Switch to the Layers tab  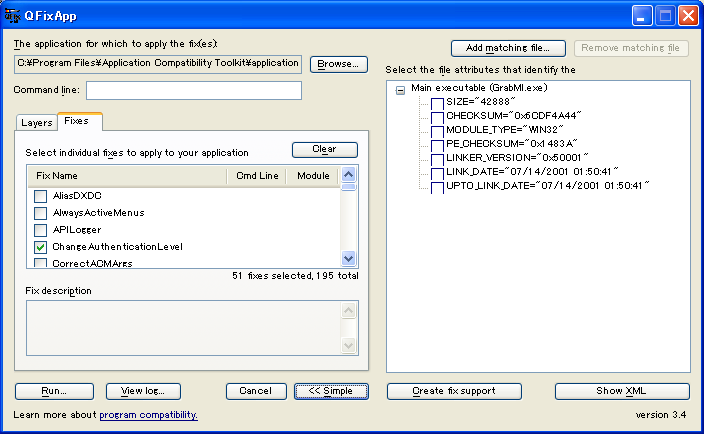[x=37, y=123]
